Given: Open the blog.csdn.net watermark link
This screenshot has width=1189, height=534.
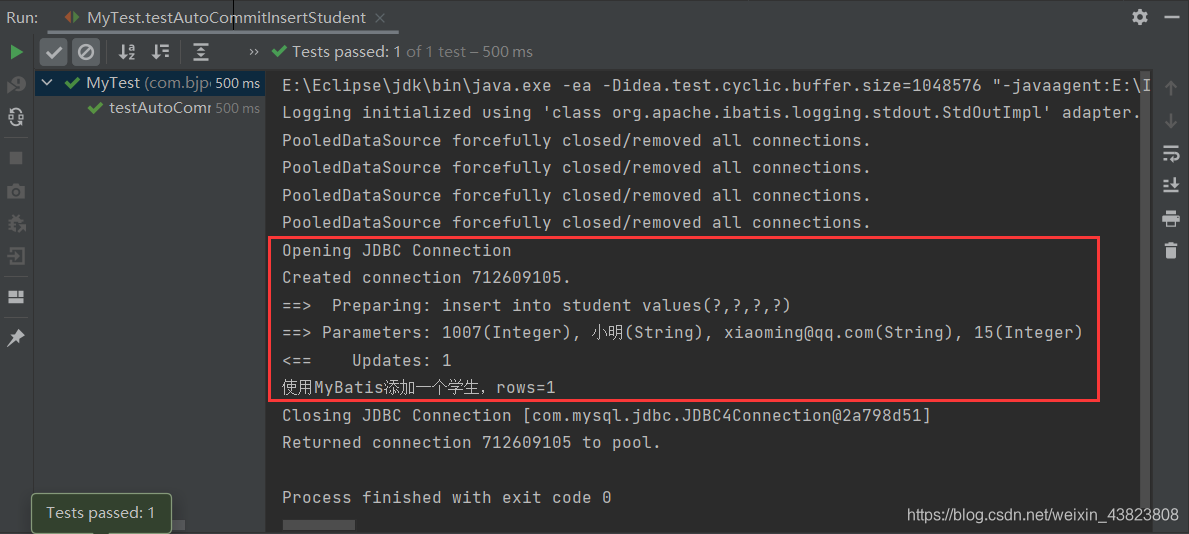Looking at the screenshot, I should tap(1042, 515).
